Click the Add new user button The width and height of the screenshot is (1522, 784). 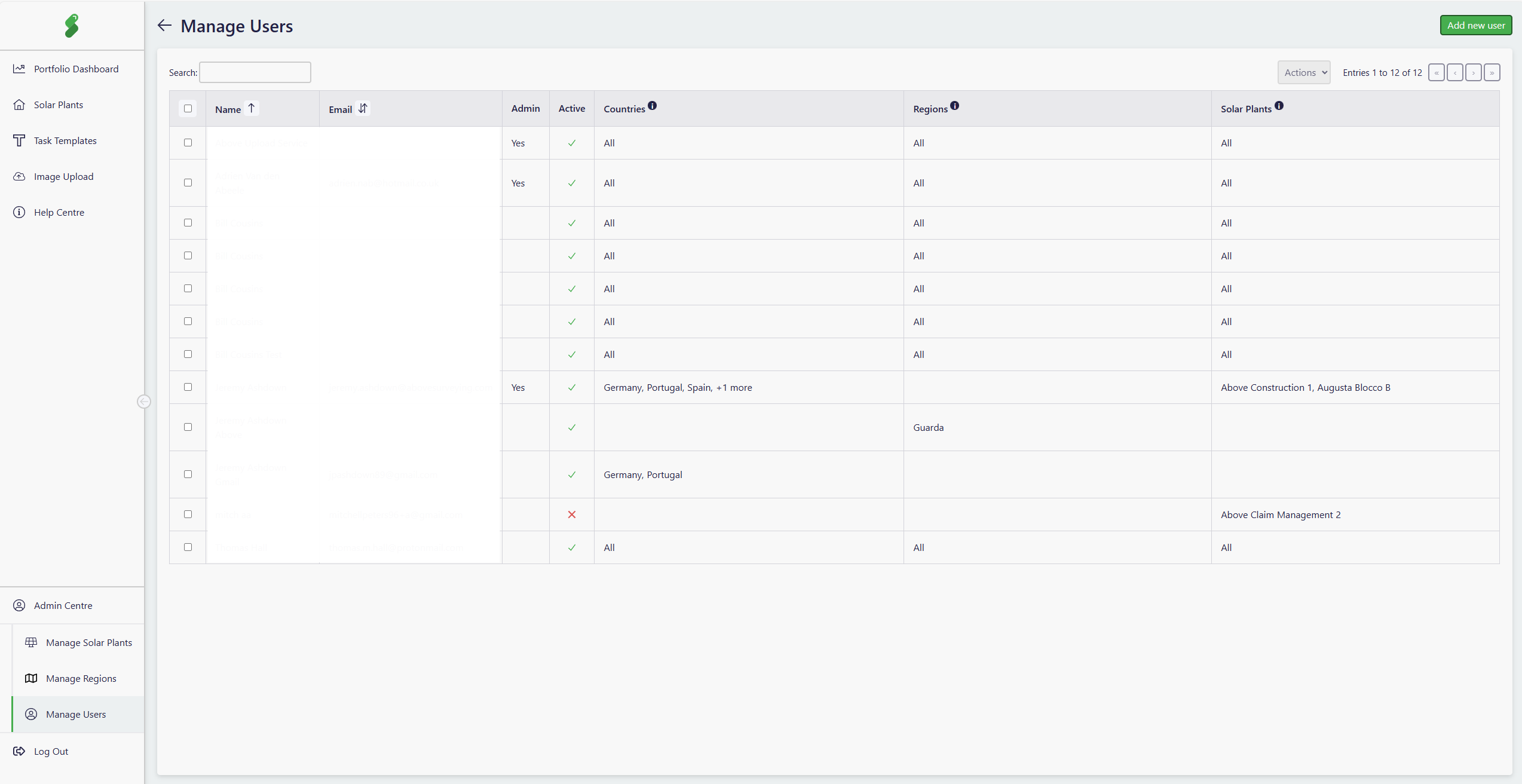pyautogui.click(x=1475, y=25)
